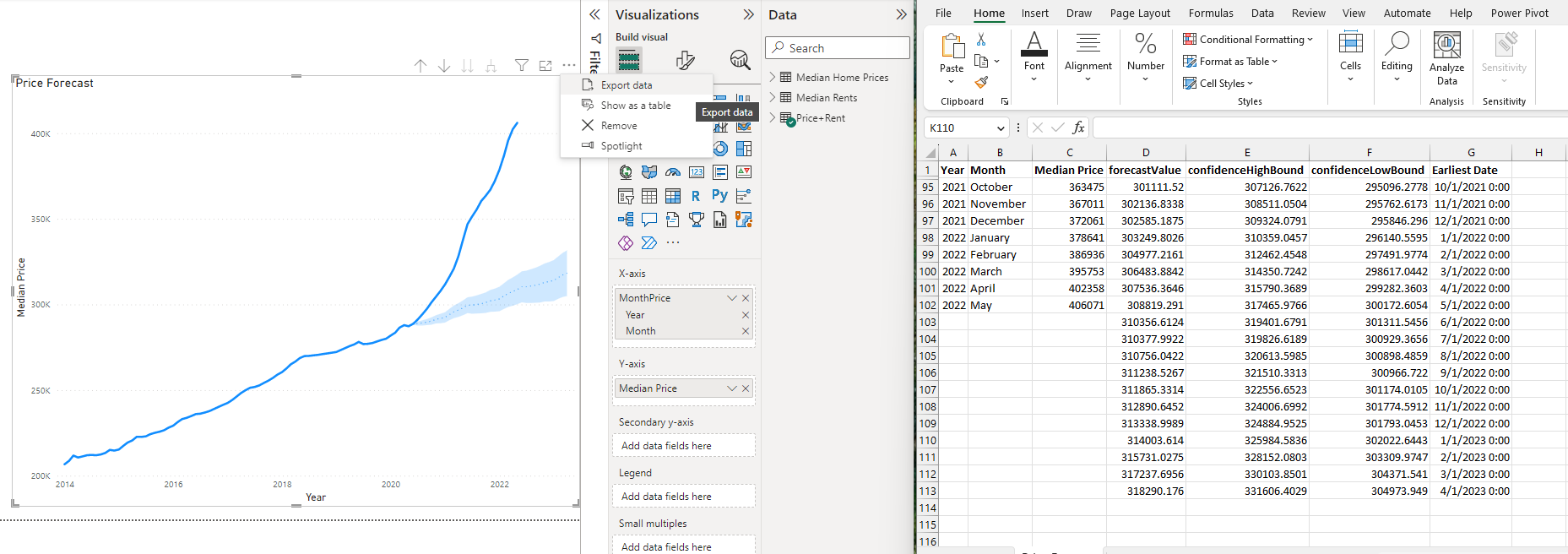Image resolution: width=1568 pixels, height=554 pixels.
Task: Expand the Filters pane chevron
Action: coord(594,14)
